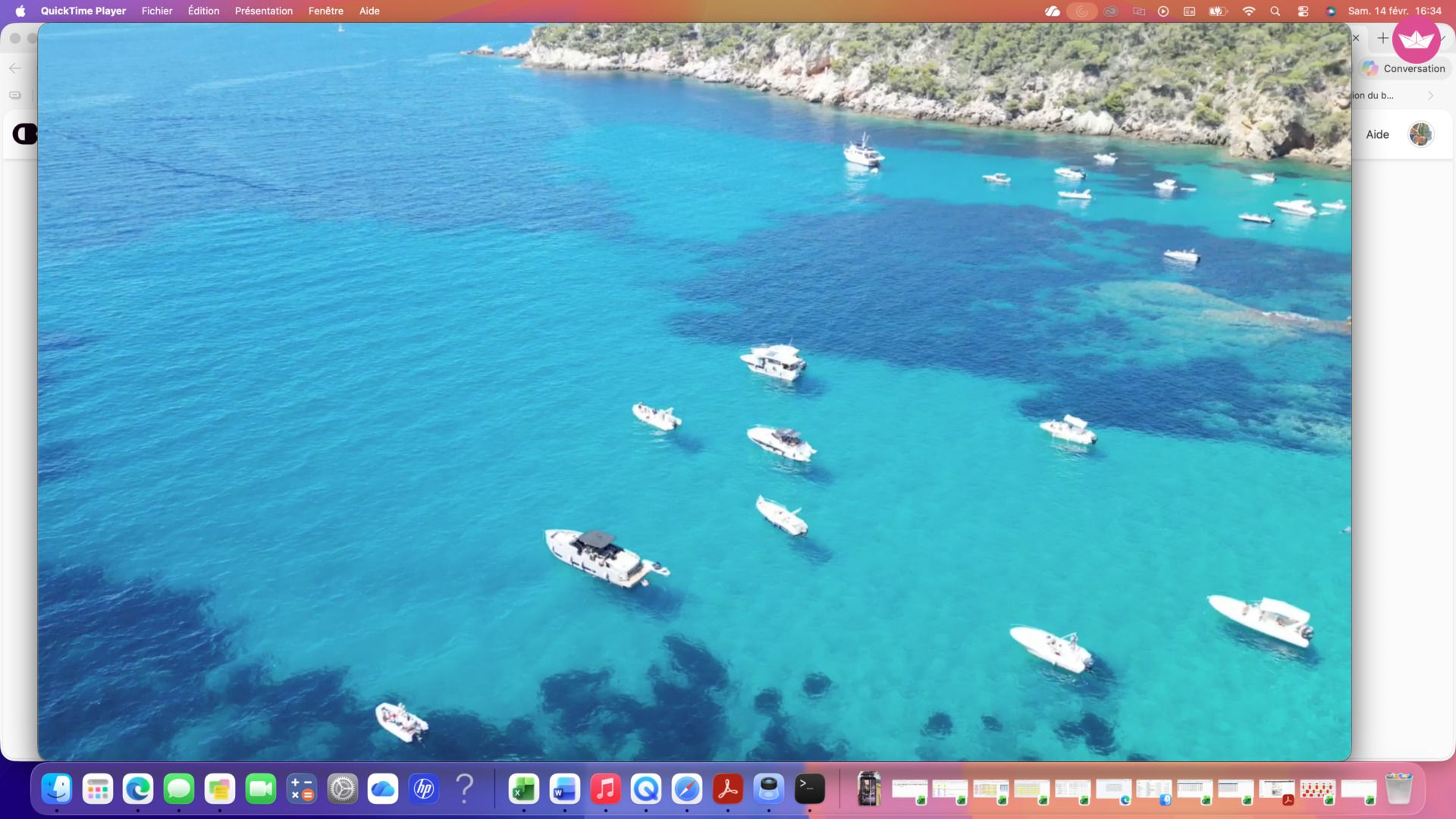Open the Music app in dock
Image resolution: width=1456 pixels, height=819 pixels.
(x=605, y=789)
